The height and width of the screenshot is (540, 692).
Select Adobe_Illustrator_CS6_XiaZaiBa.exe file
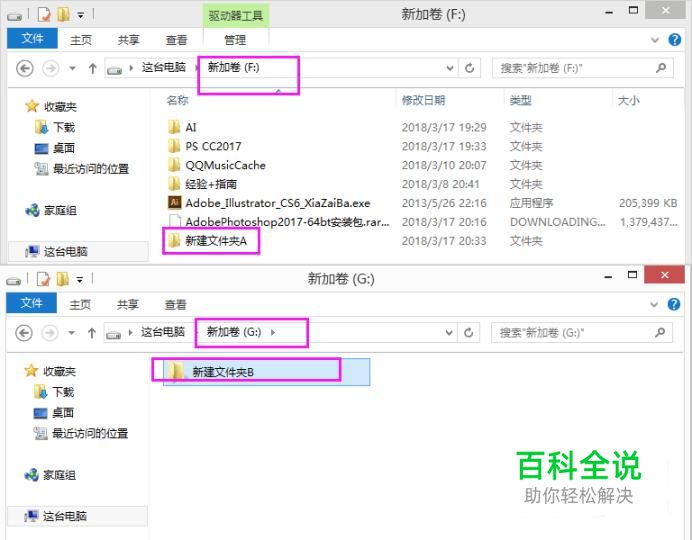(269, 203)
